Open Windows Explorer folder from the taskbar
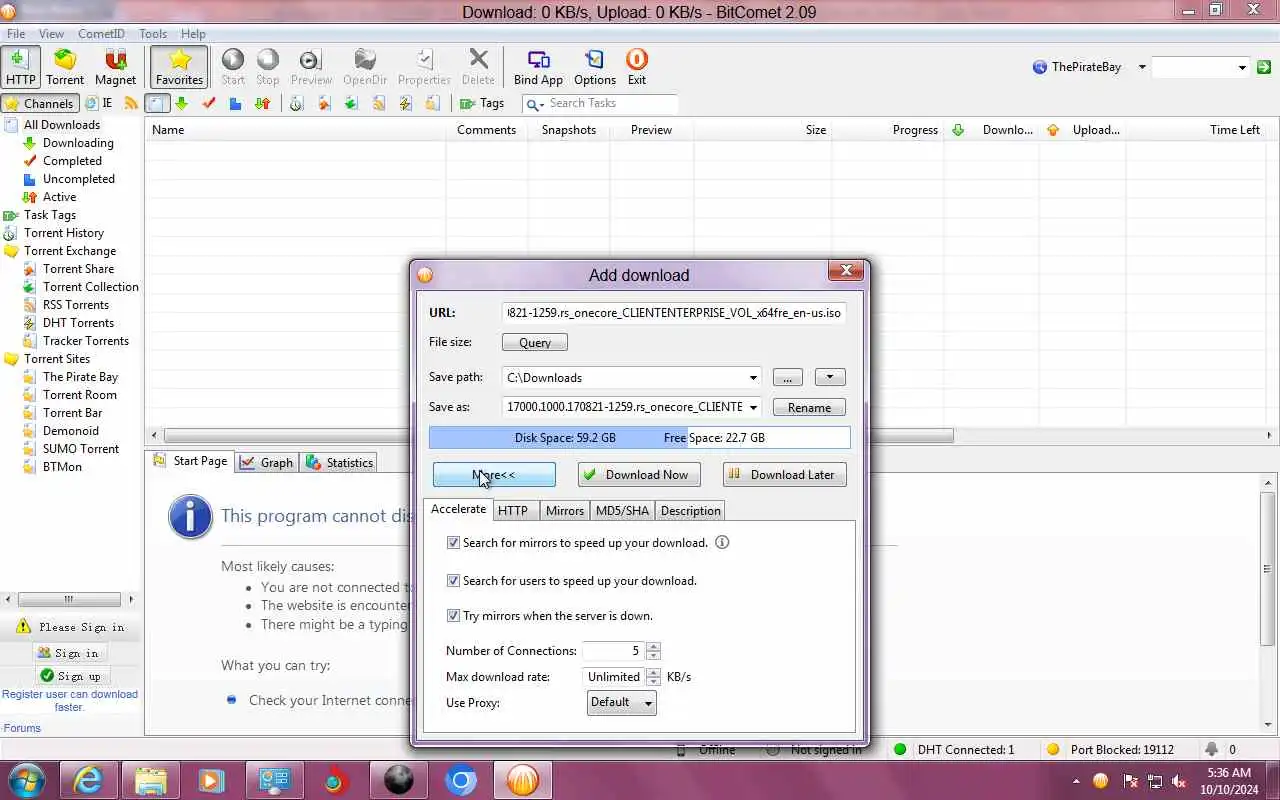The width and height of the screenshot is (1280, 800). coord(150,780)
